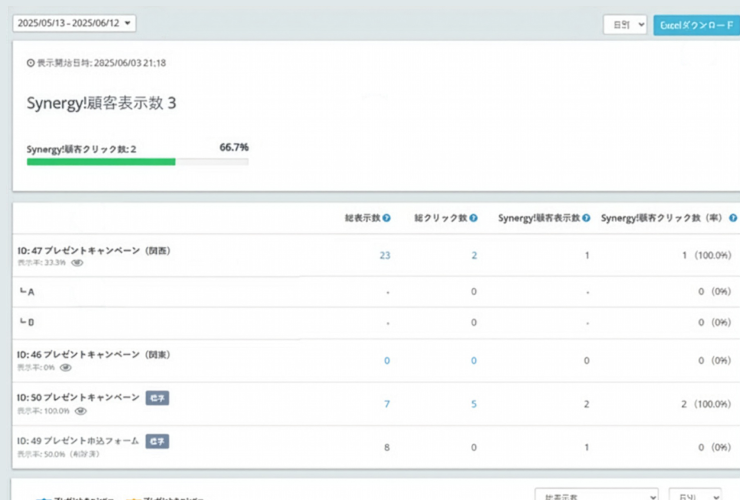
Task: Click the 名寄 badge on ID:50 row
Action: (x=157, y=398)
